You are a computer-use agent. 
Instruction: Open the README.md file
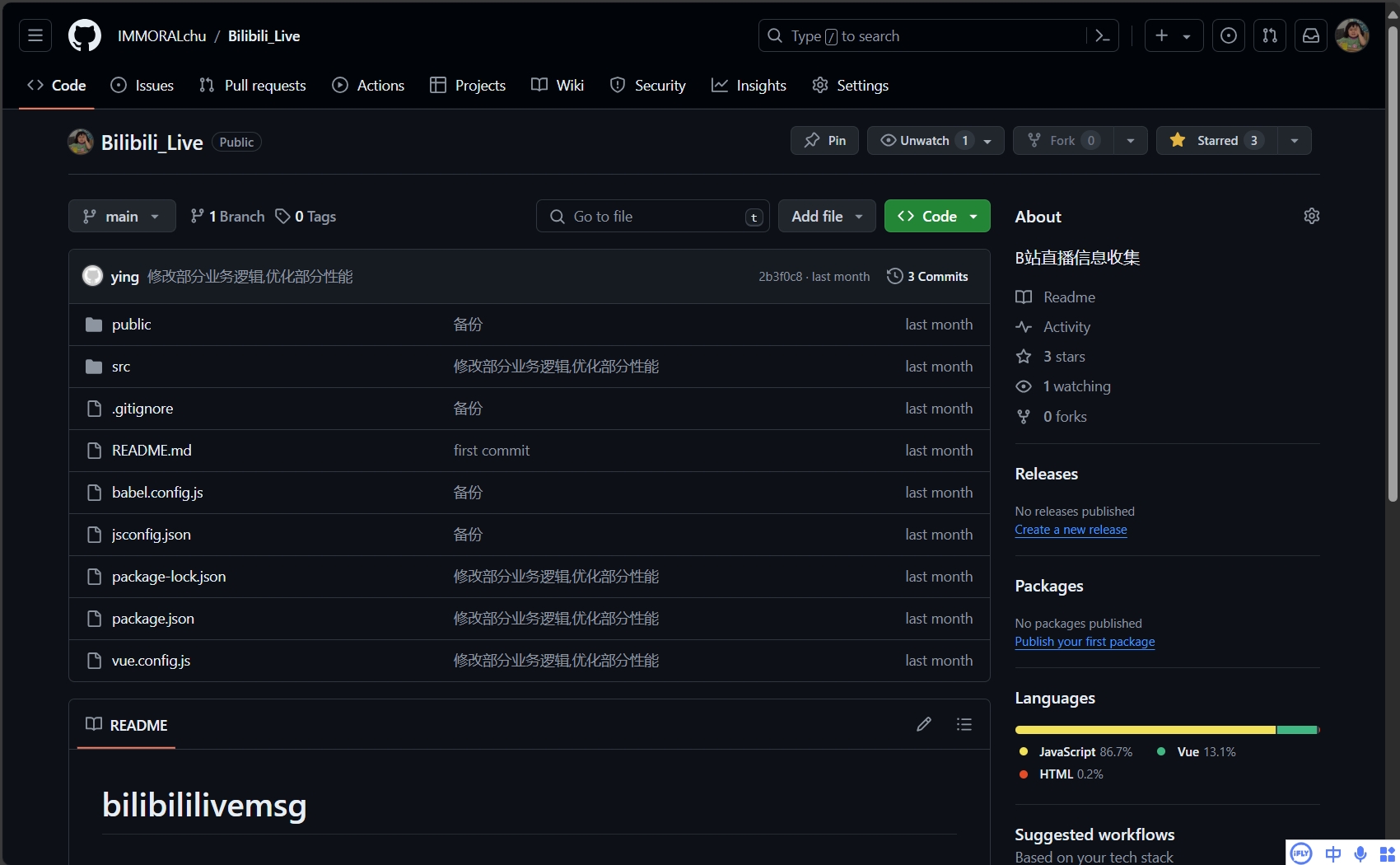click(152, 451)
